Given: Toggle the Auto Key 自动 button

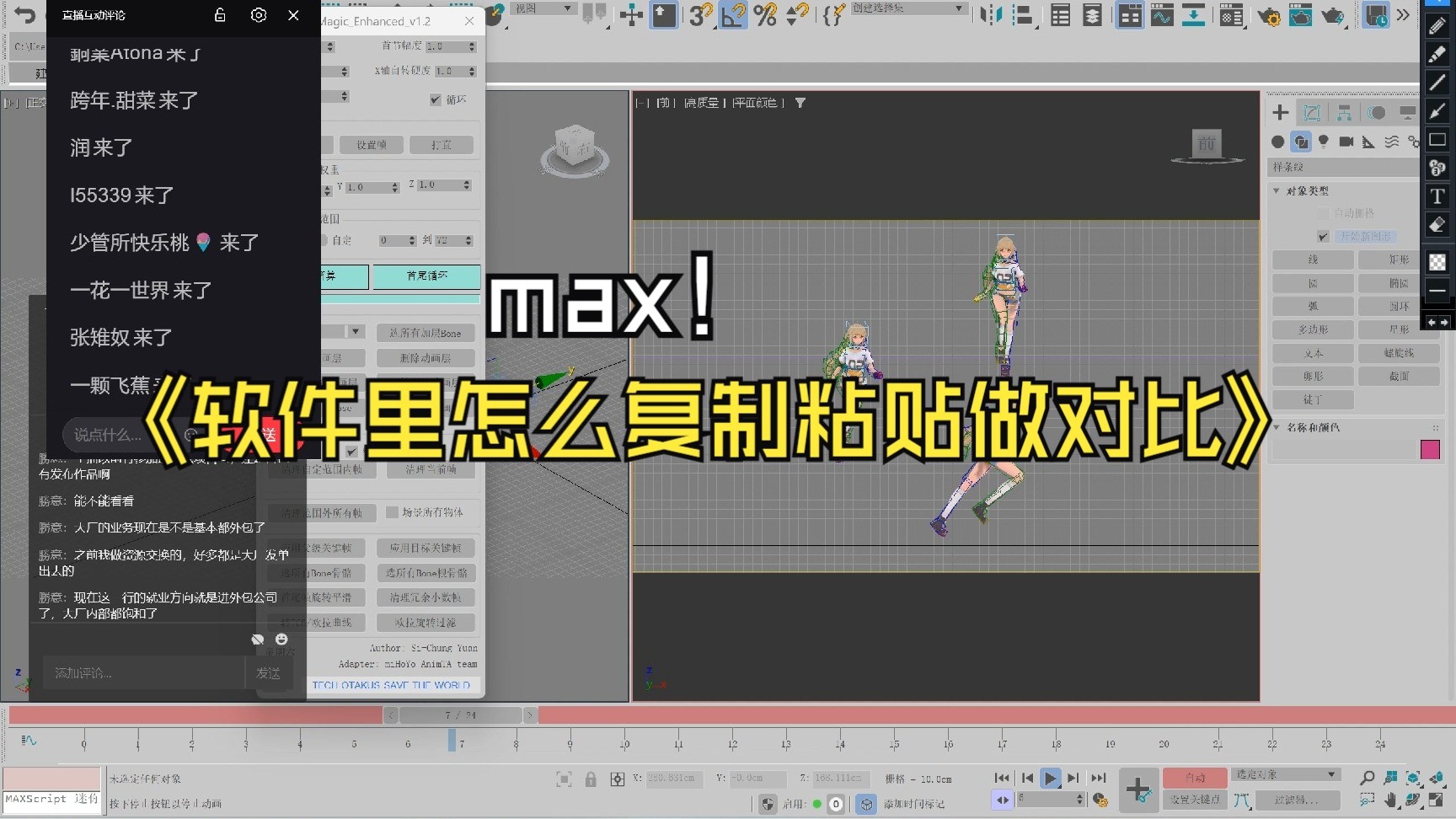Looking at the screenshot, I should click(x=1195, y=778).
